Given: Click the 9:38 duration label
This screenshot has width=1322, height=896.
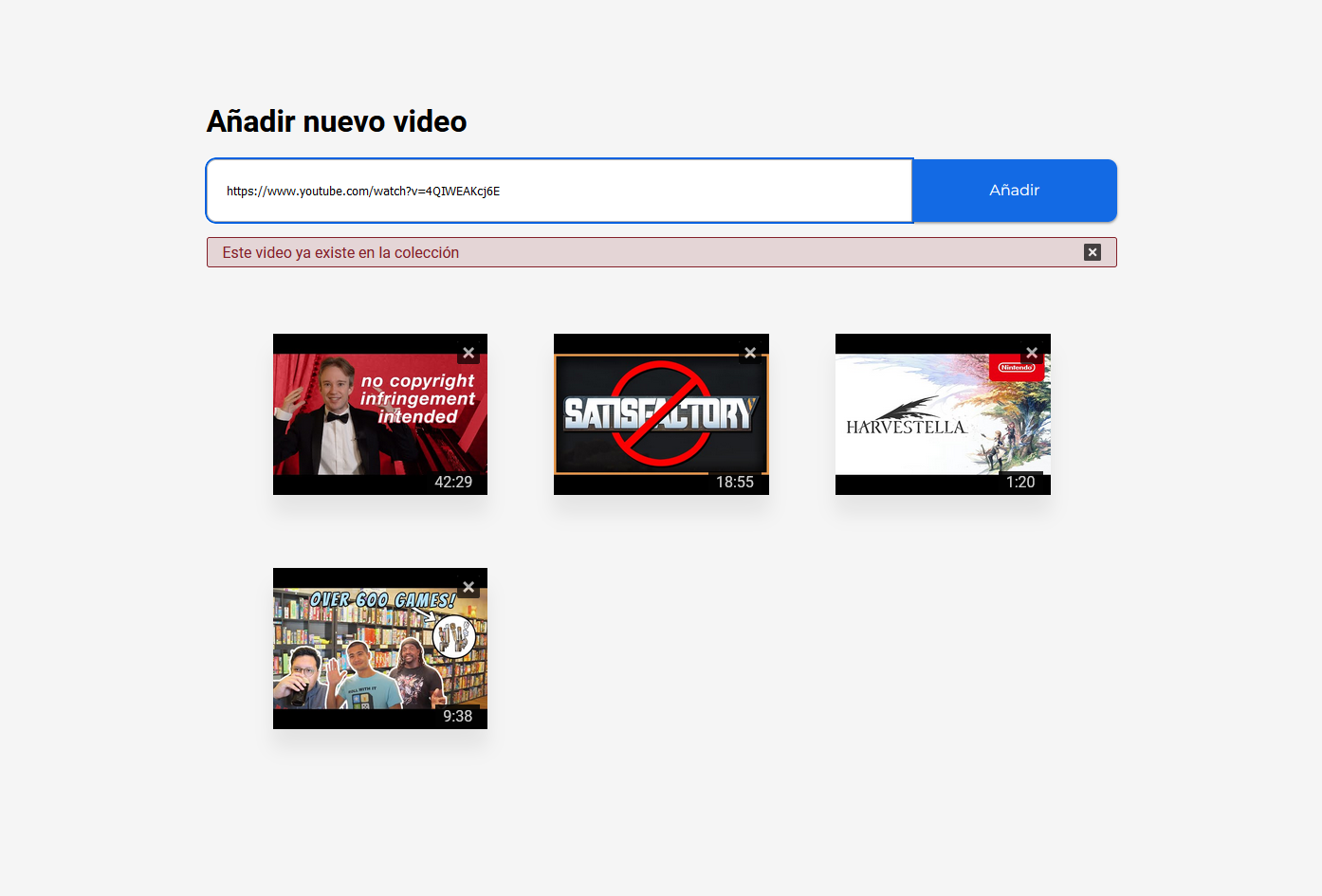Looking at the screenshot, I should [458, 716].
